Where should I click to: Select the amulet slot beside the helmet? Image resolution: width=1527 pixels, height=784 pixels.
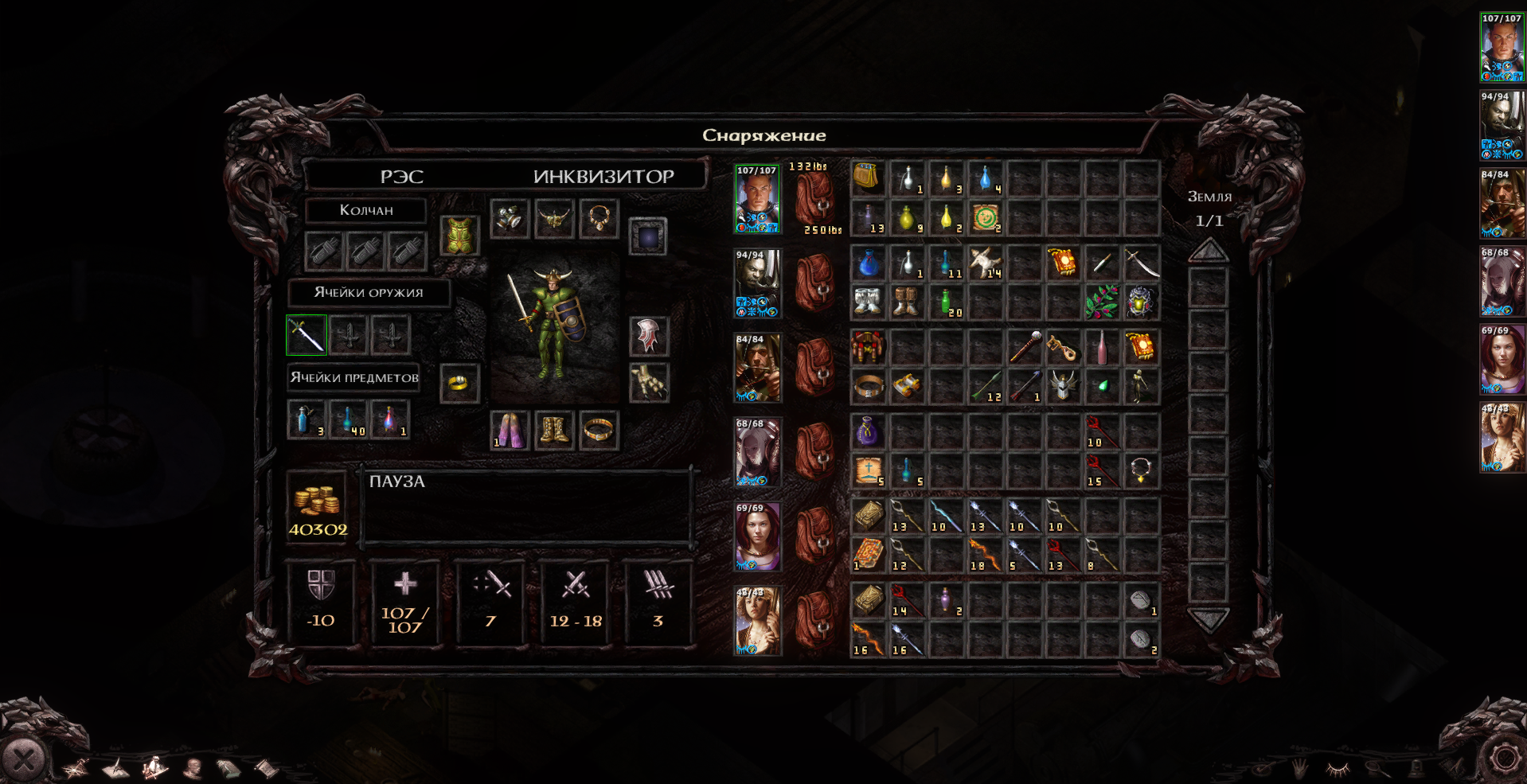click(x=599, y=218)
